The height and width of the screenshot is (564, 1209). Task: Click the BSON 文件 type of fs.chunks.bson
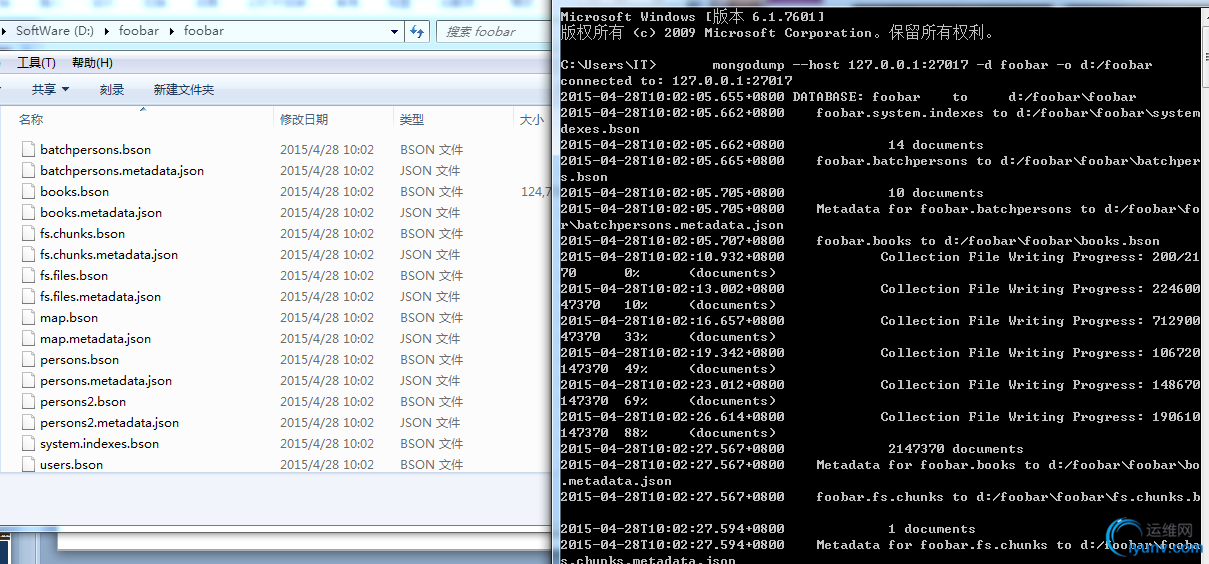point(431,233)
